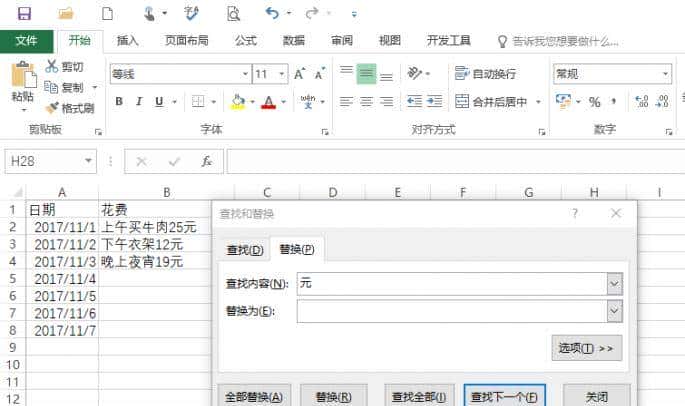Align cell text right
Screen dimensions: 685x406
[386, 102]
